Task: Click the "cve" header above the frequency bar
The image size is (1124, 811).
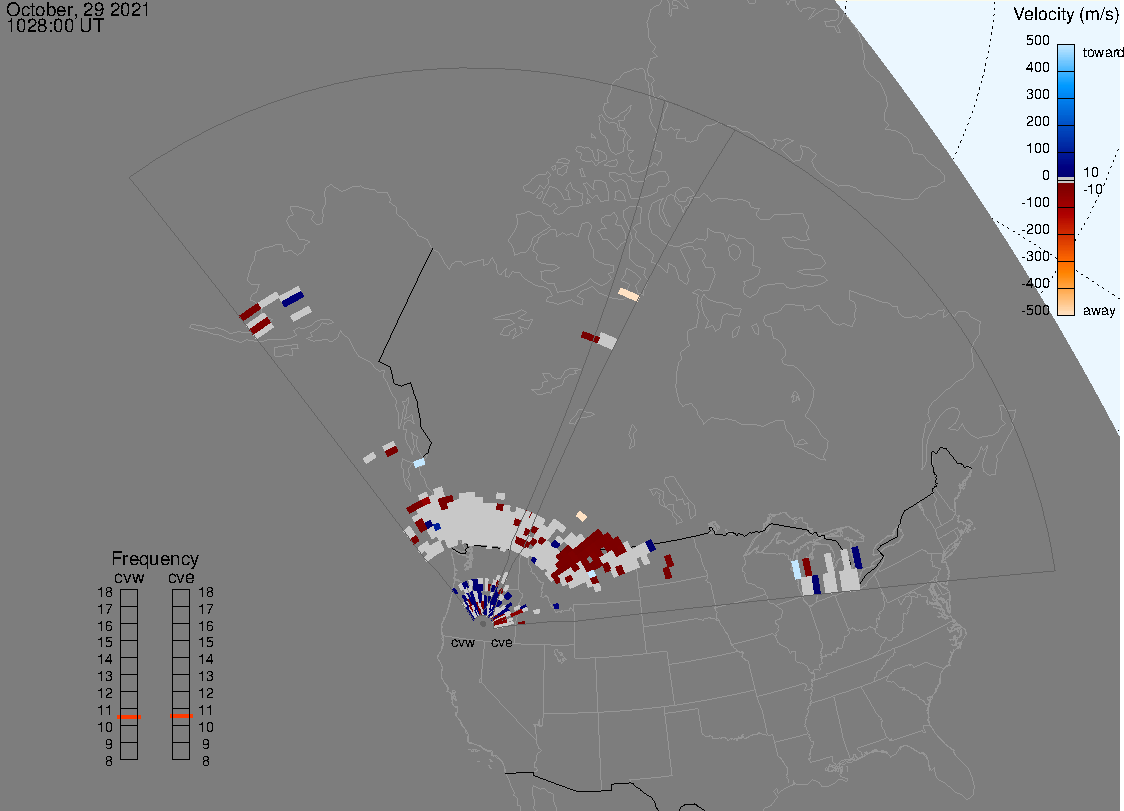Action: [x=181, y=577]
